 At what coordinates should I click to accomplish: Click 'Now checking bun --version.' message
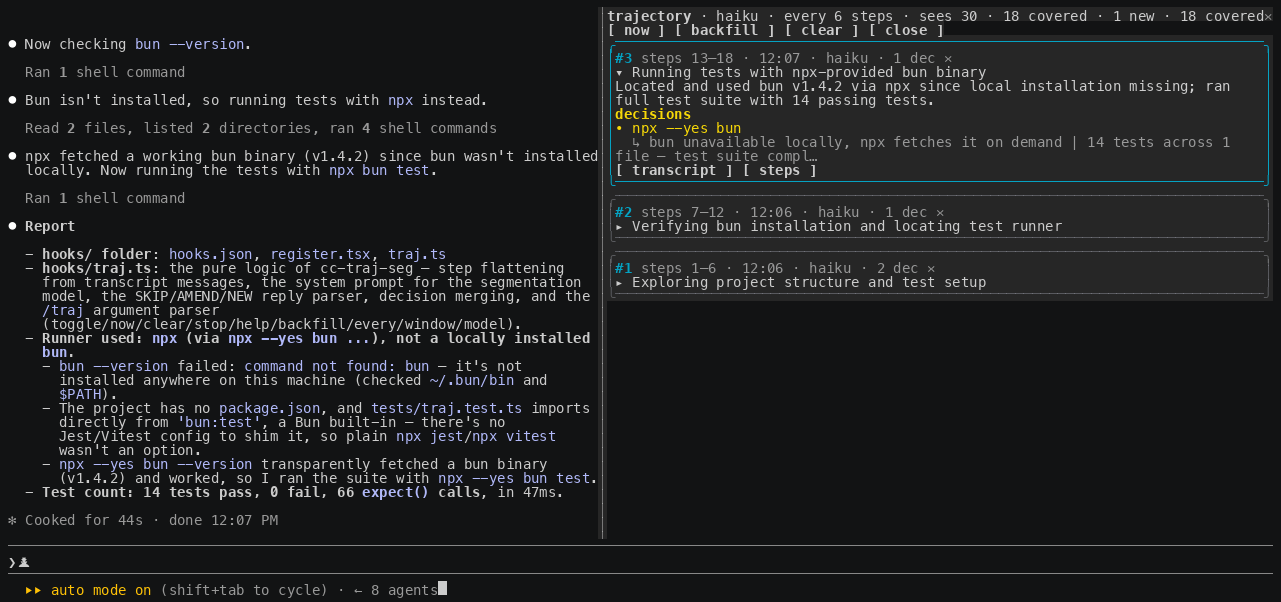[138, 44]
